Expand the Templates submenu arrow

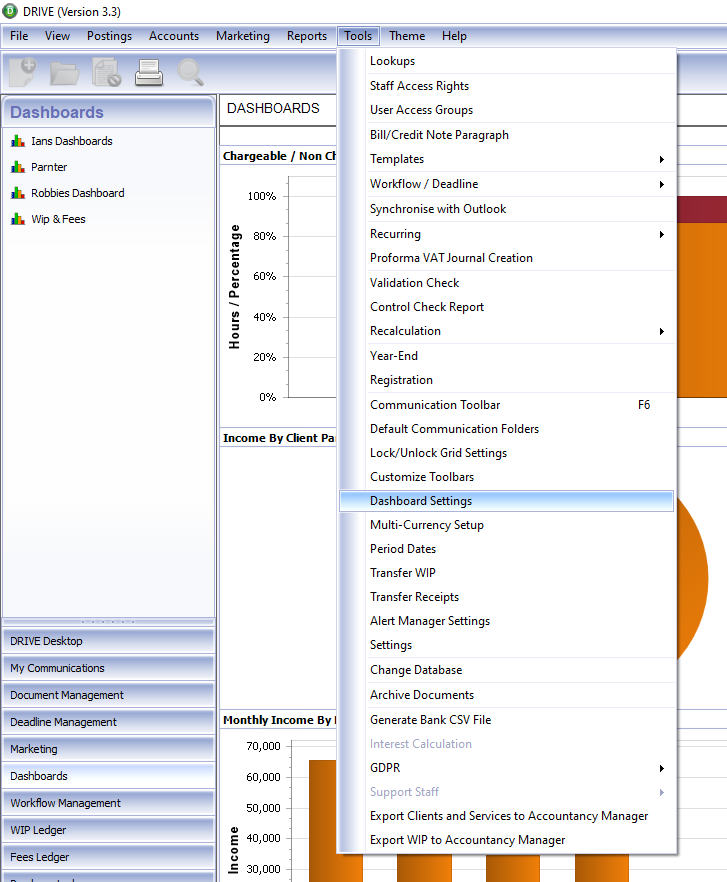coord(662,160)
